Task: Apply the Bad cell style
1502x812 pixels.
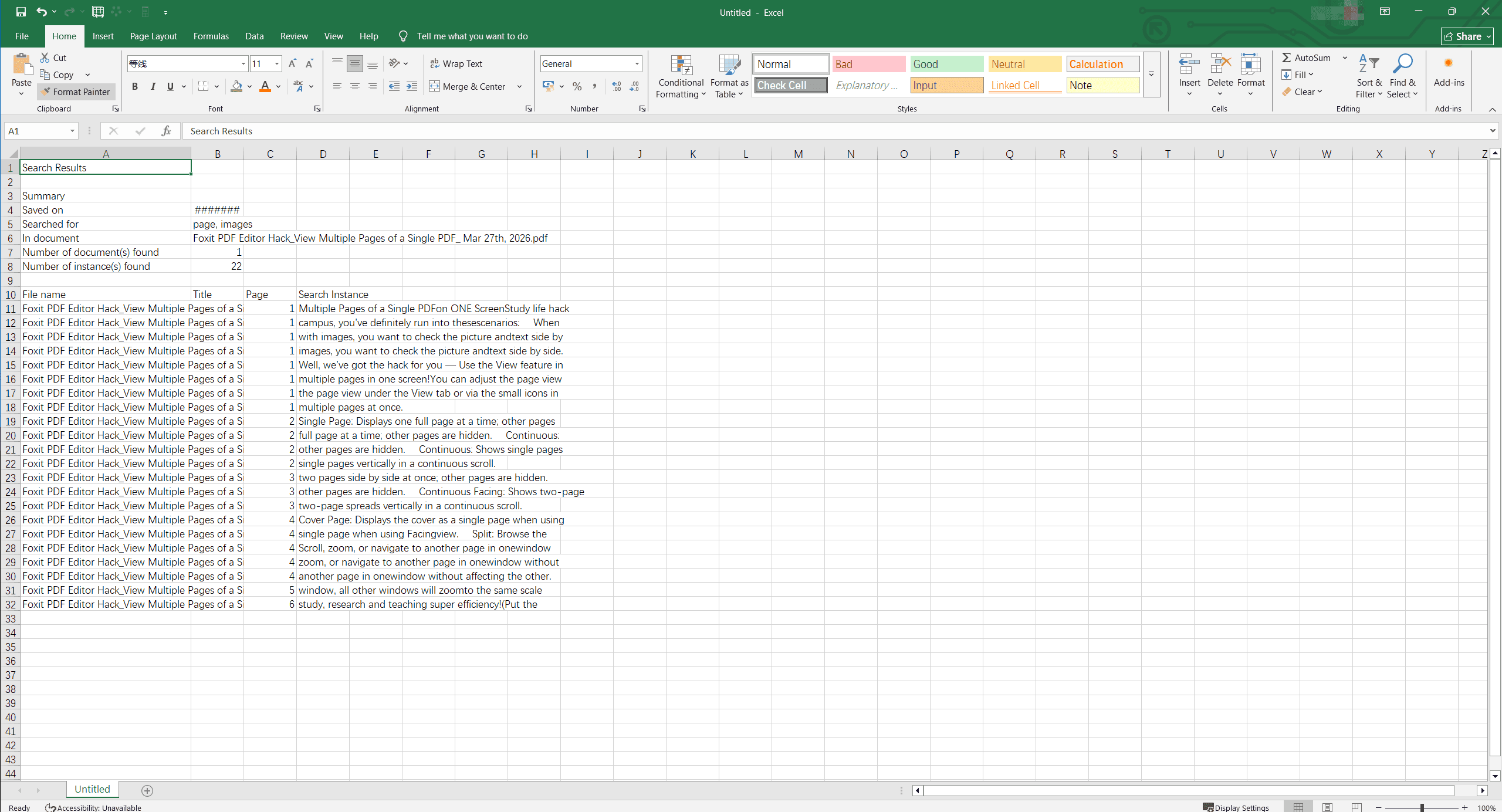Action: coord(868,64)
